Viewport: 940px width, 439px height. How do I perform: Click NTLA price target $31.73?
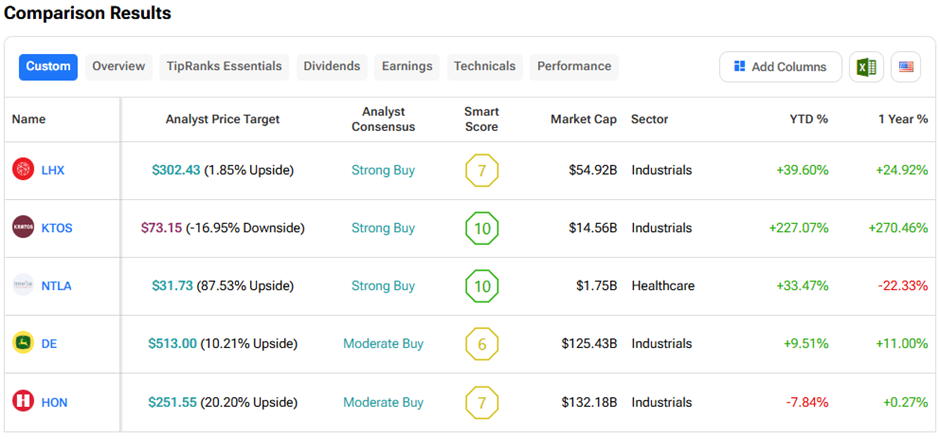(x=173, y=286)
